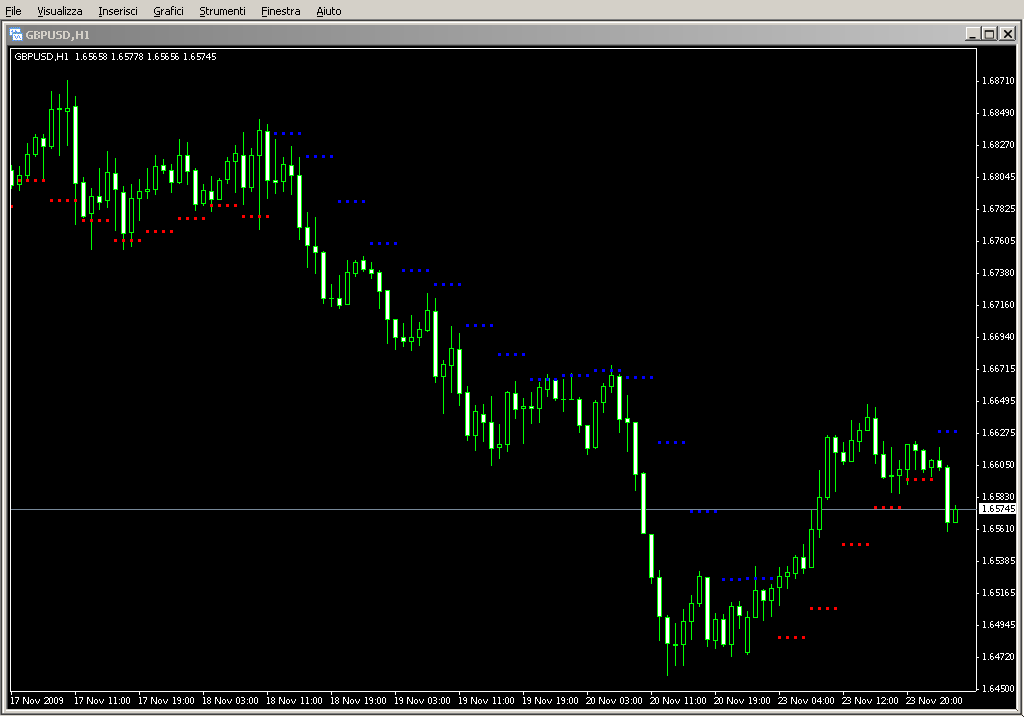Click the GBPUSD,H1 chart window icon
1024x717 pixels.
[16, 34]
